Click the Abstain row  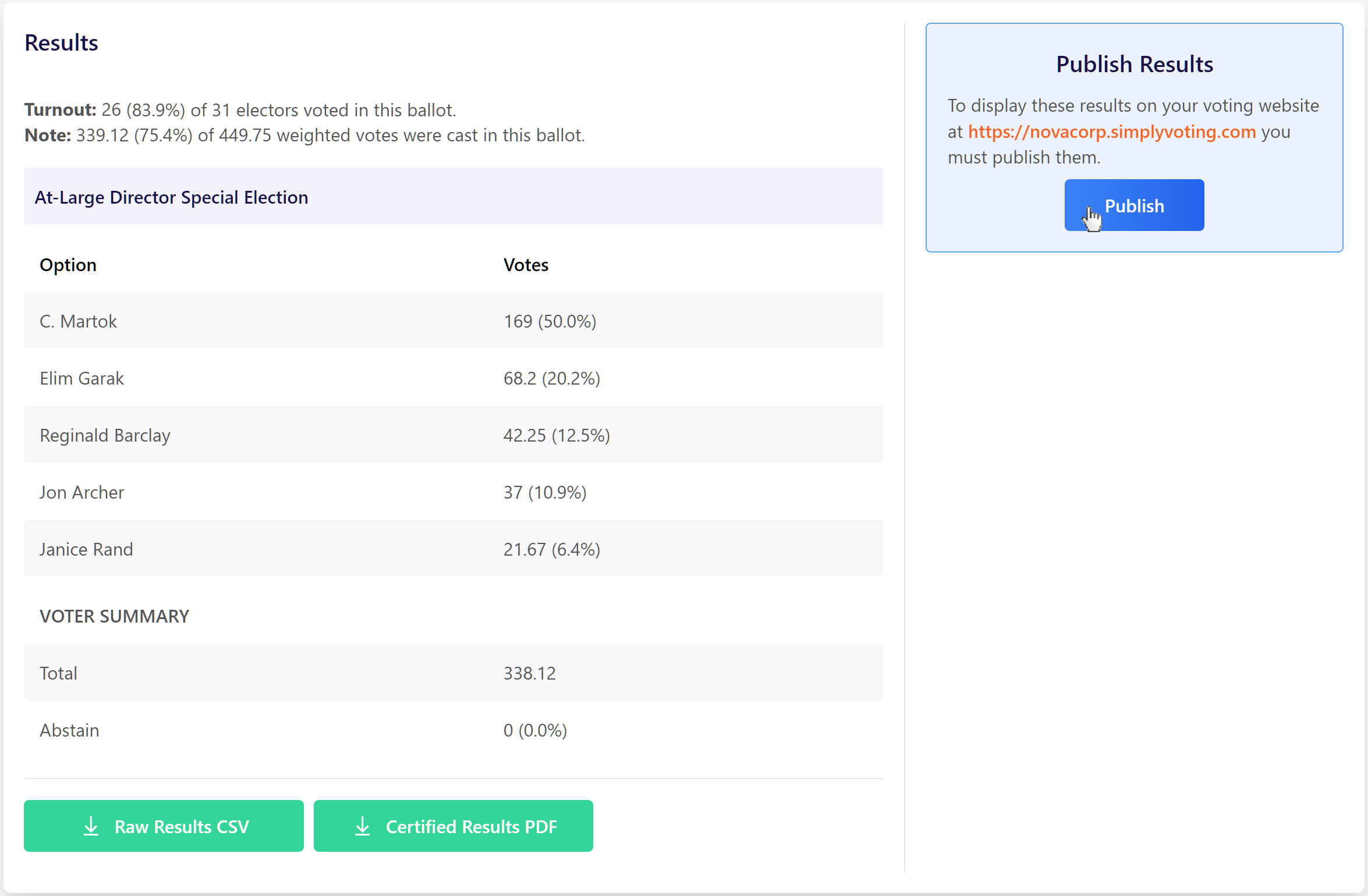pos(452,730)
